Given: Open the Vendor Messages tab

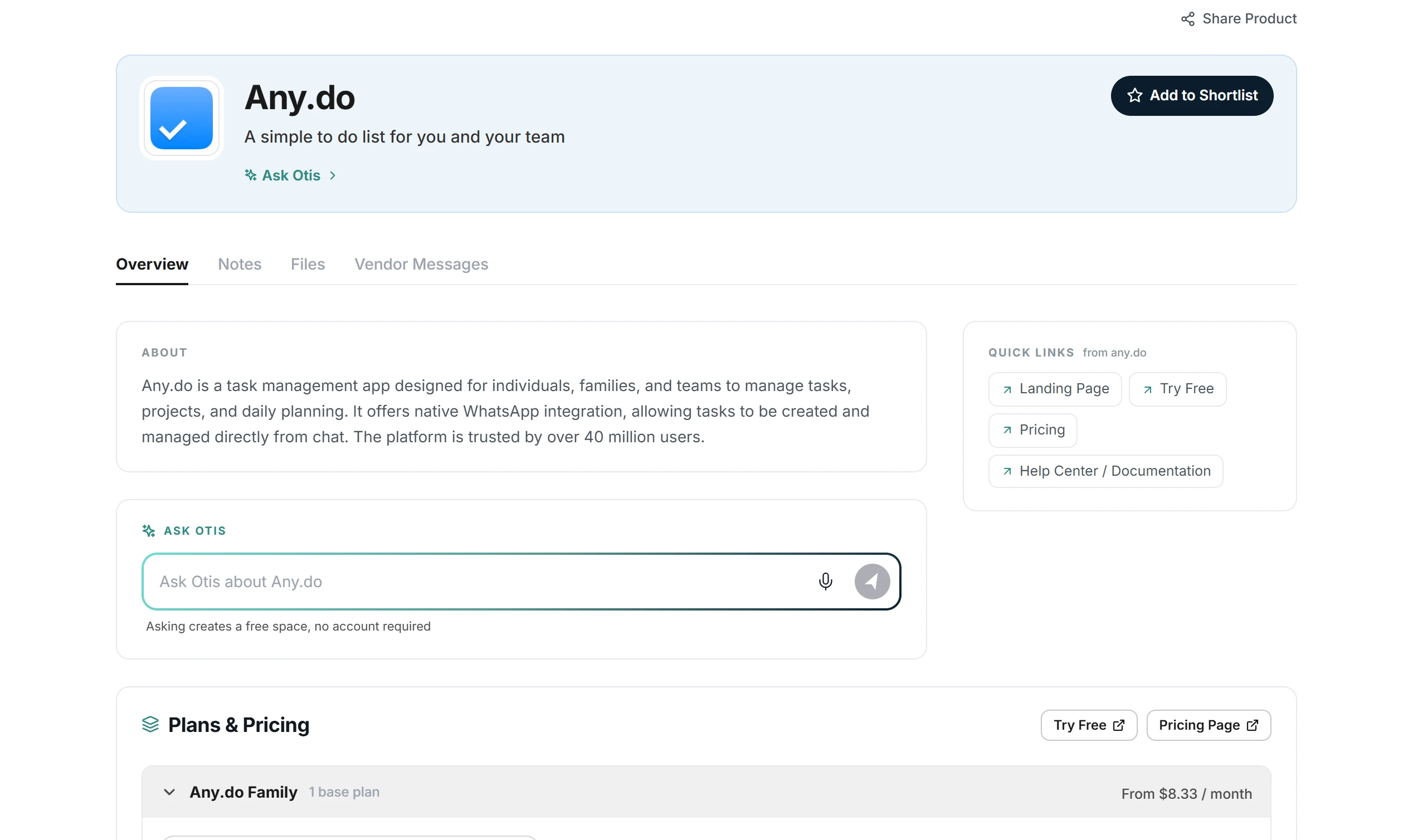Looking at the screenshot, I should tap(421, 265).
